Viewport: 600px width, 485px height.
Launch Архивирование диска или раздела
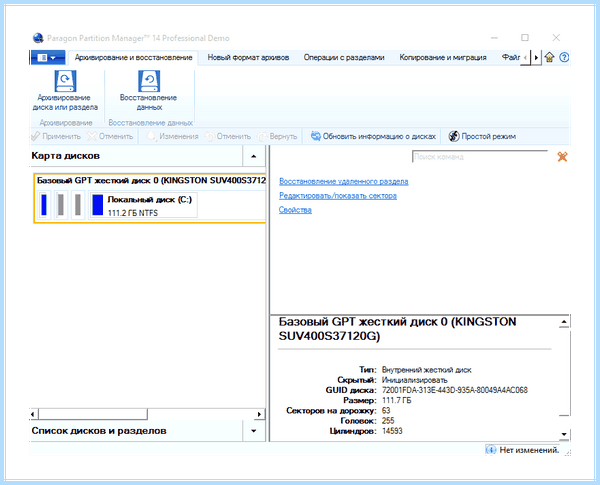[x=65, y=91]
